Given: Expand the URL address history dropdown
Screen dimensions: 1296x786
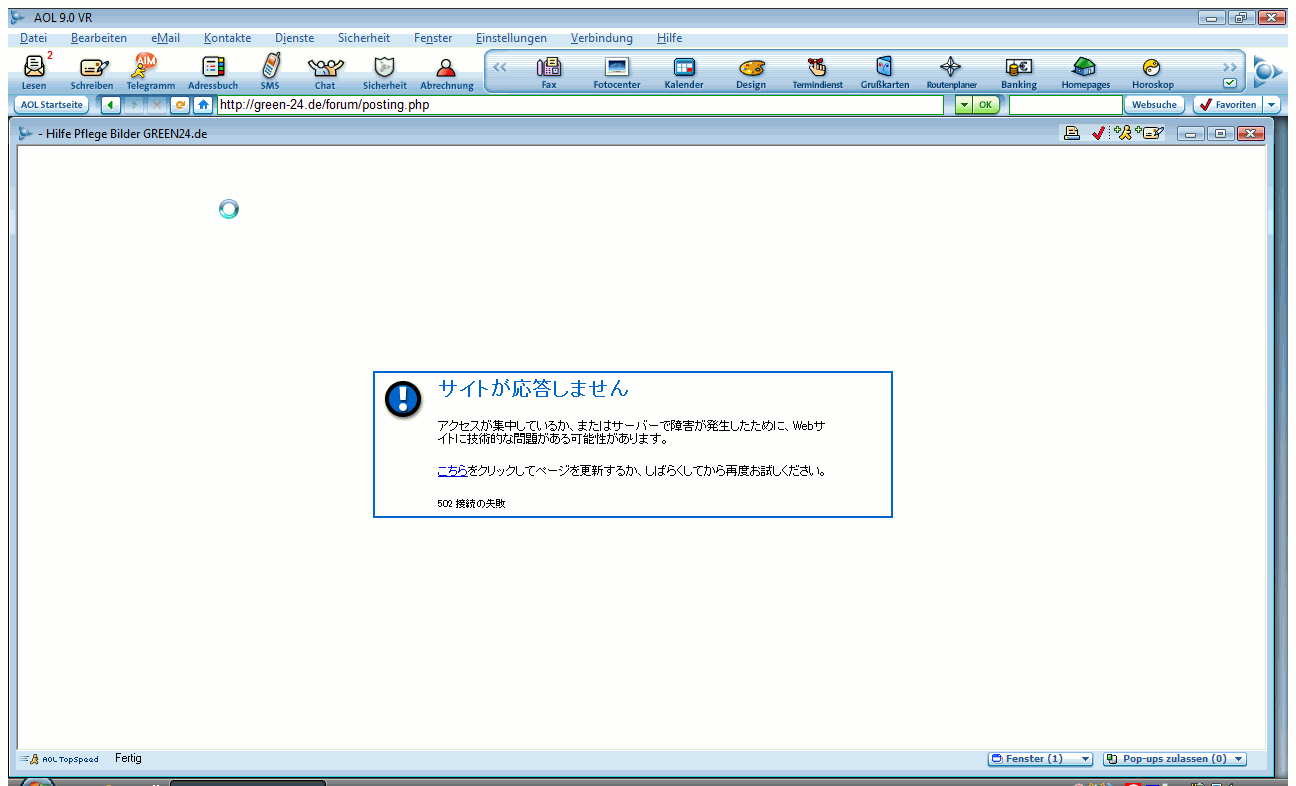Looking at the screenshot, I should (963, 105).
